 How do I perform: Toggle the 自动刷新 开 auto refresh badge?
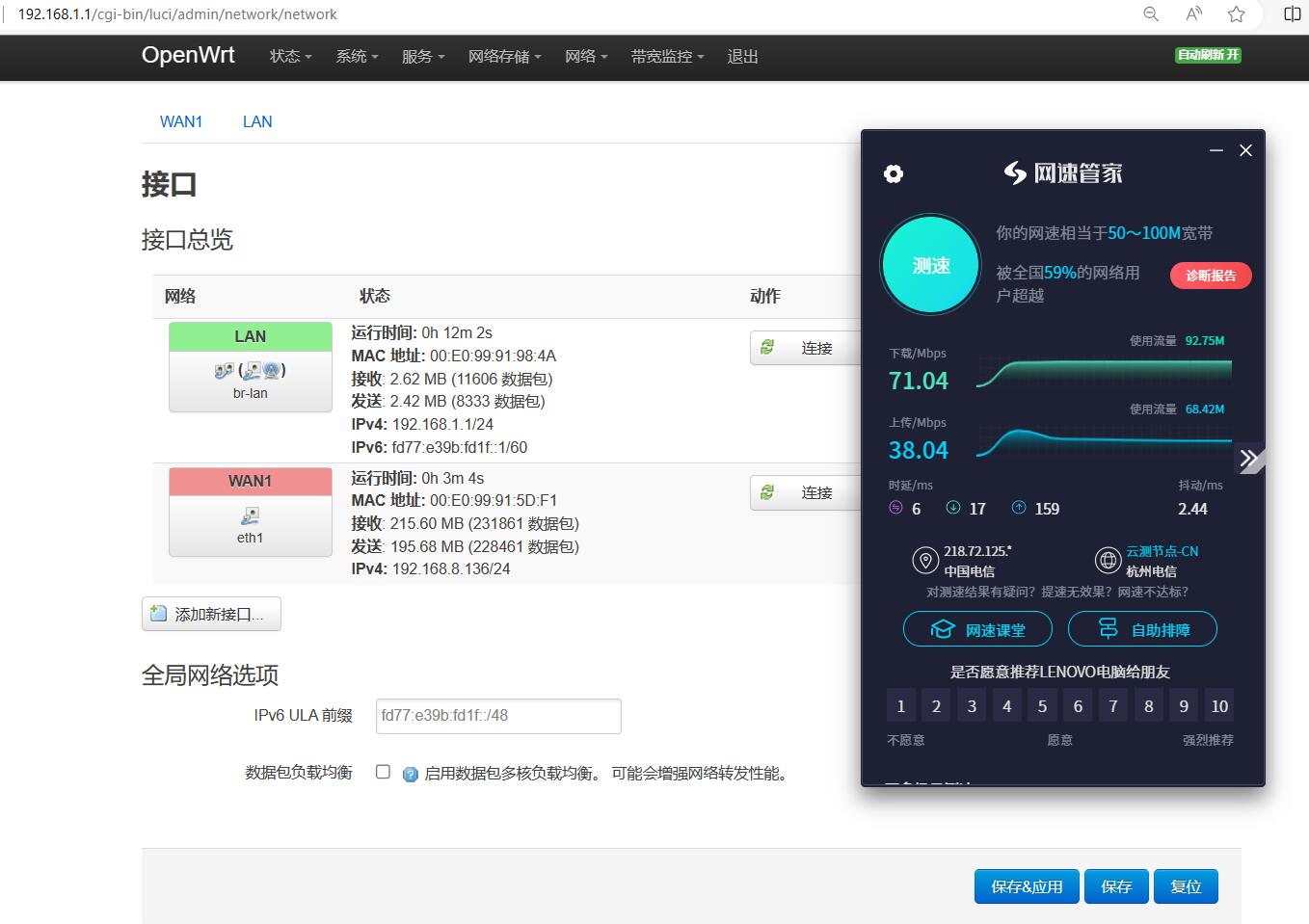pos(1208,55)
